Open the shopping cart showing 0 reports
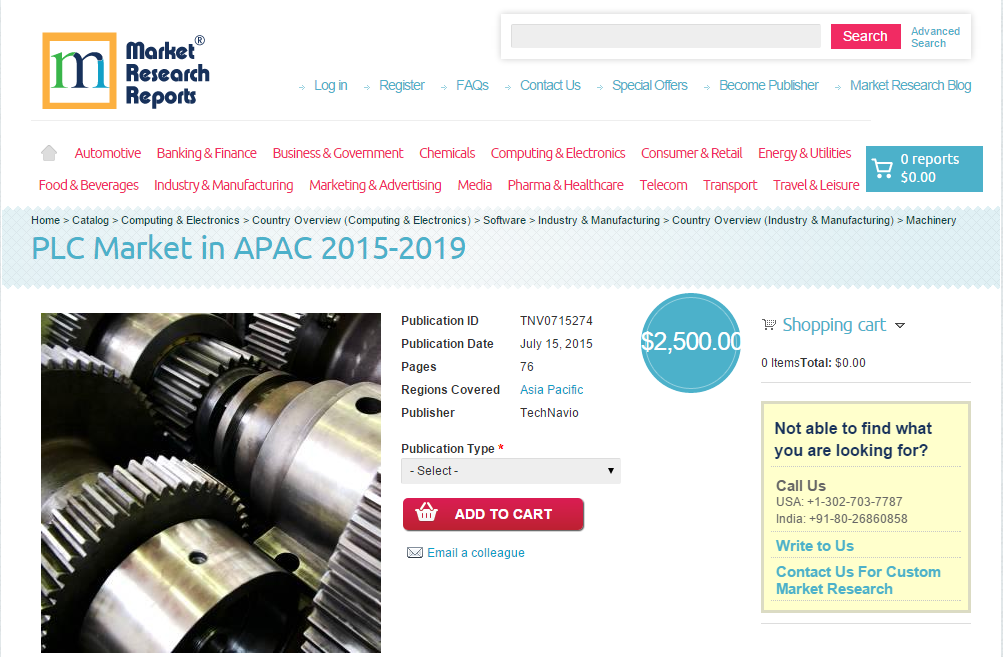 pyautogui.click(x=922, y=168)
